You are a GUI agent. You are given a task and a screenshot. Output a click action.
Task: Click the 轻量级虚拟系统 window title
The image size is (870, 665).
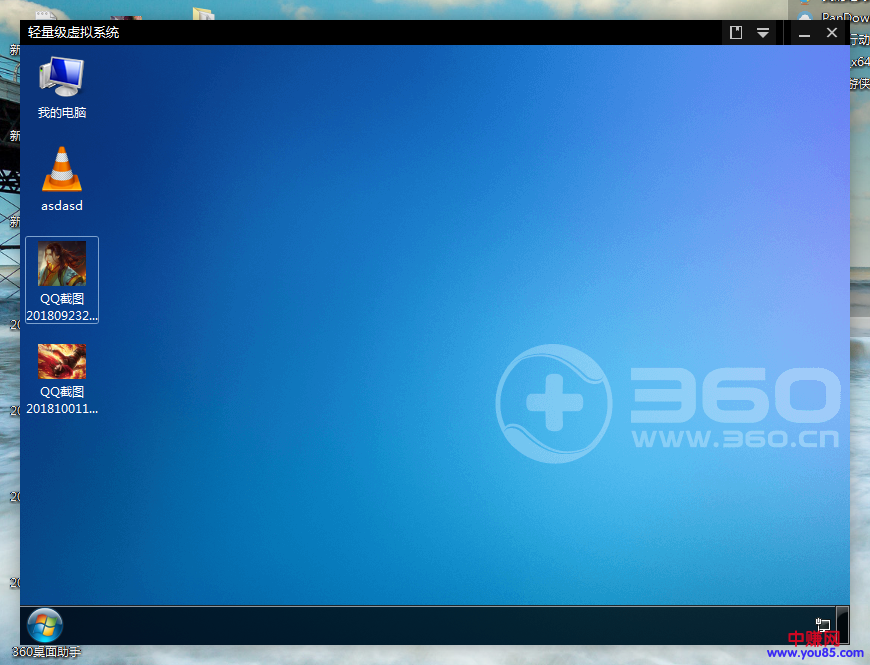(x=73, y=33)
